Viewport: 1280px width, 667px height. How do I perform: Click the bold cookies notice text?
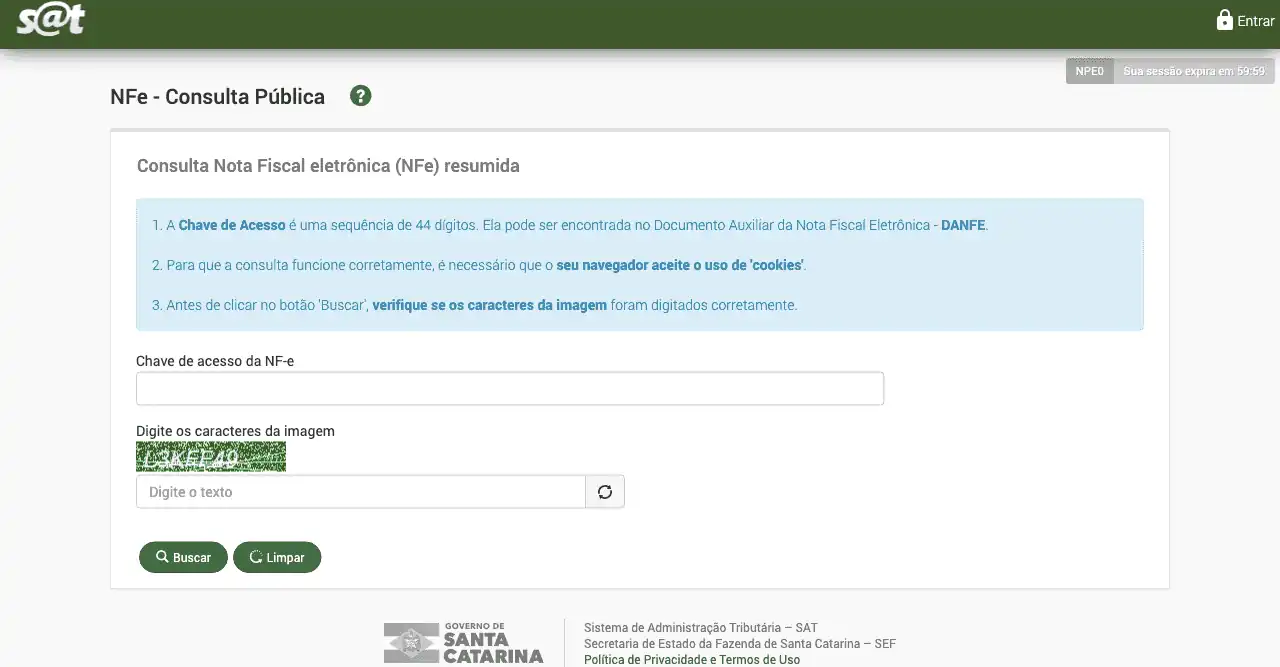pos(680,265)
